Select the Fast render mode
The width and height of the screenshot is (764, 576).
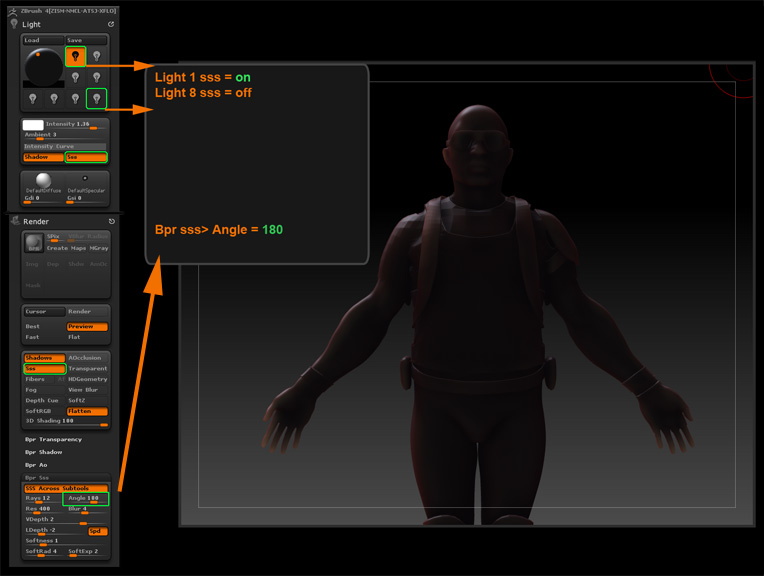(44, 337)
